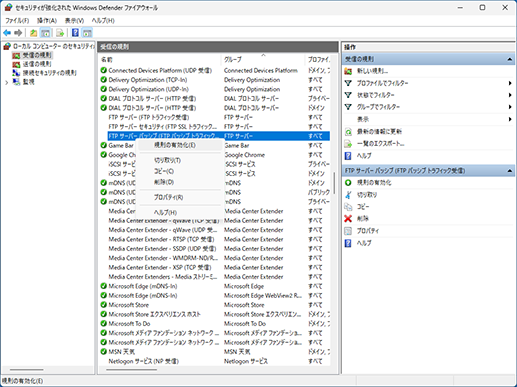Image resolution: width=517 pixels, height=387 pixels.
Task: Open the 操作(A) menu
Action: pyautogui.click(x=47, y=21)
